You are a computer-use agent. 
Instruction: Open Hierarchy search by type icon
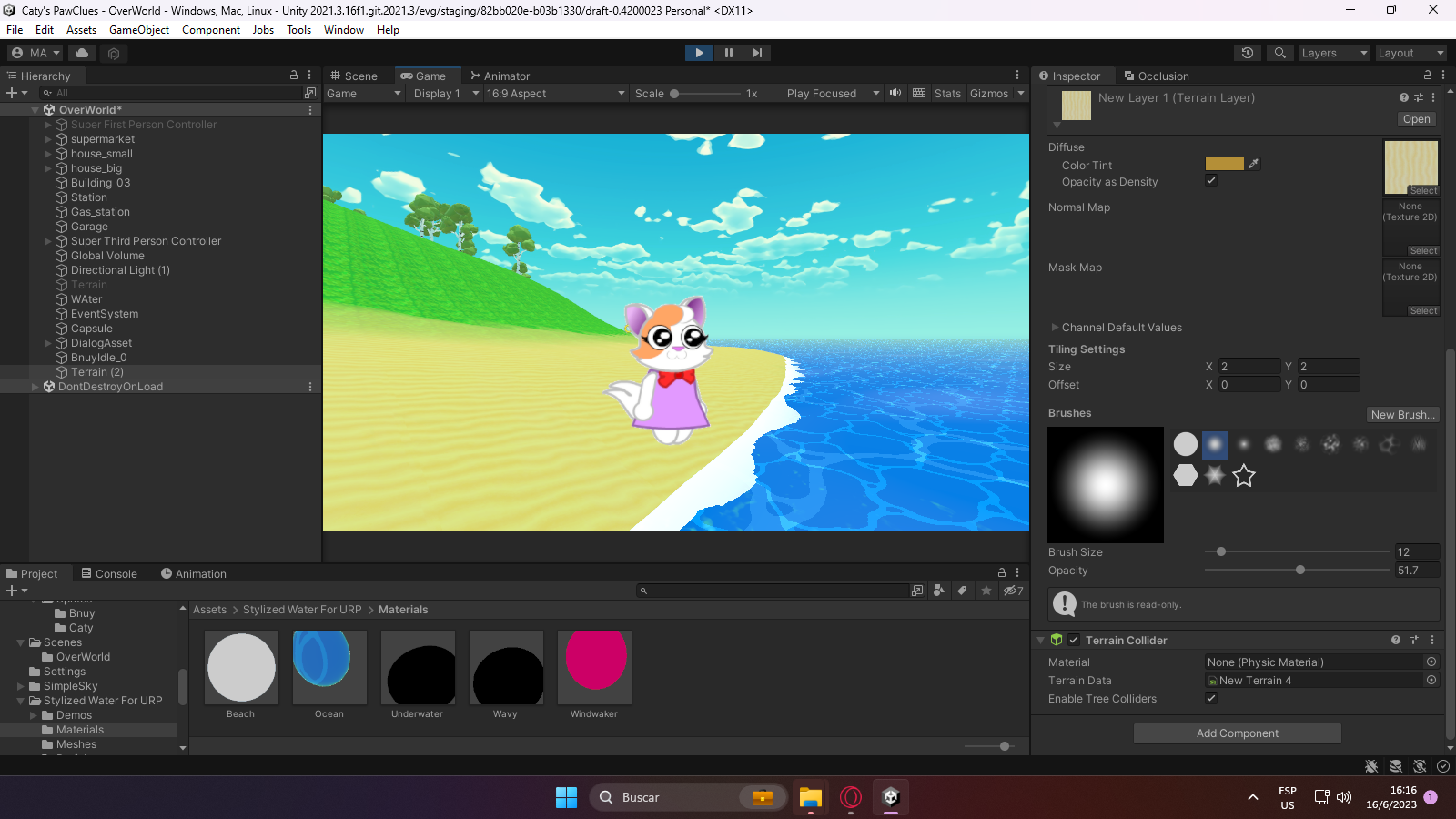(x=310, y=93)
